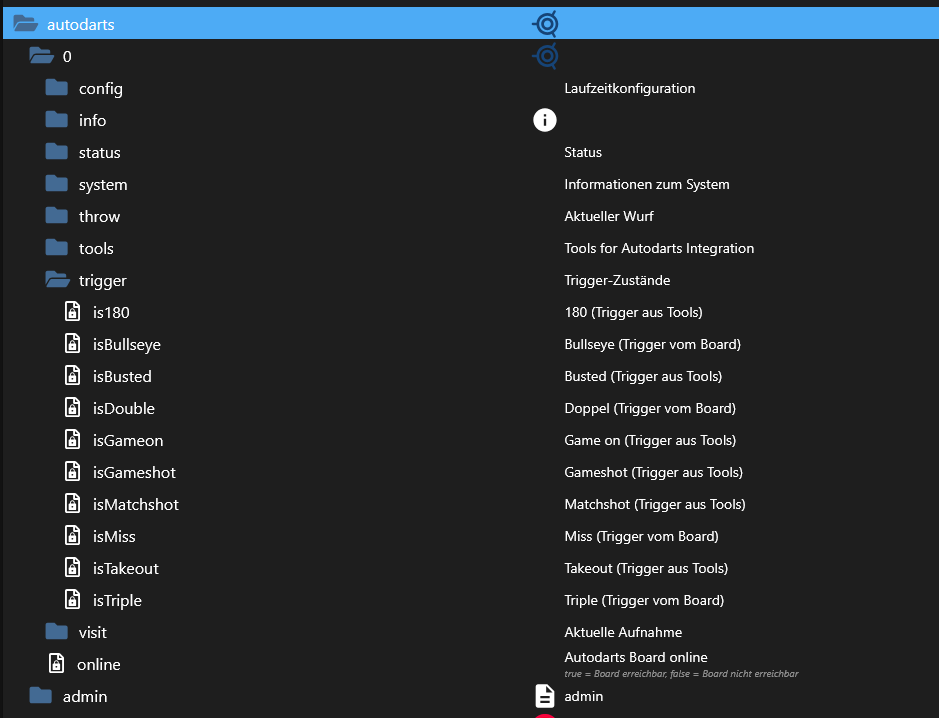Click 'Tools for Autodarts Integration' text
This screenshot has height=718, width=939.
coord(659,249)
